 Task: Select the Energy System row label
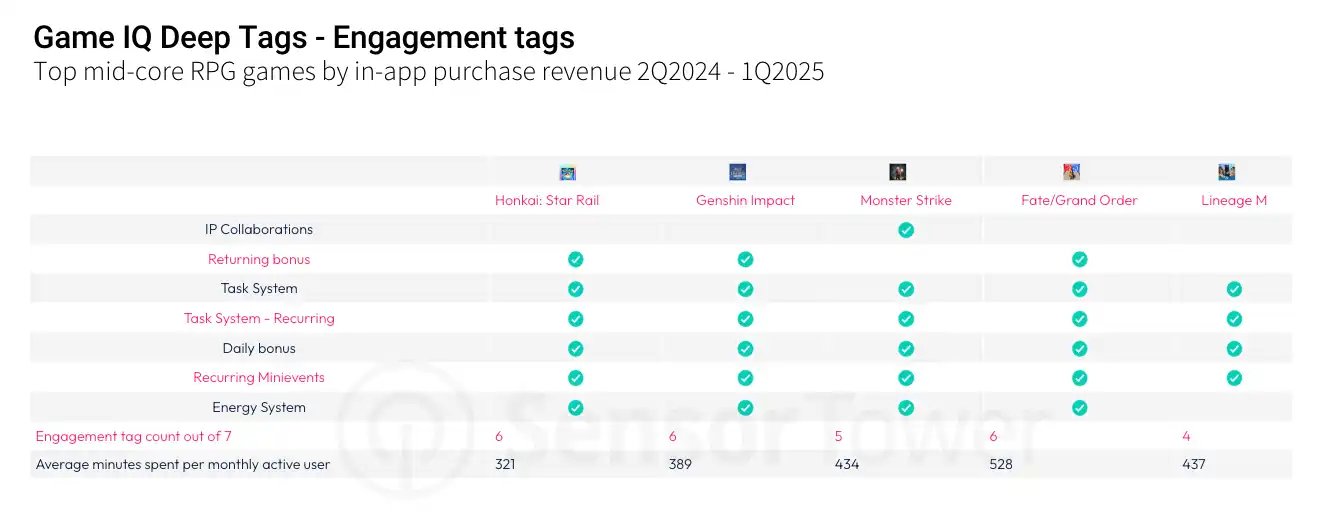259,408
